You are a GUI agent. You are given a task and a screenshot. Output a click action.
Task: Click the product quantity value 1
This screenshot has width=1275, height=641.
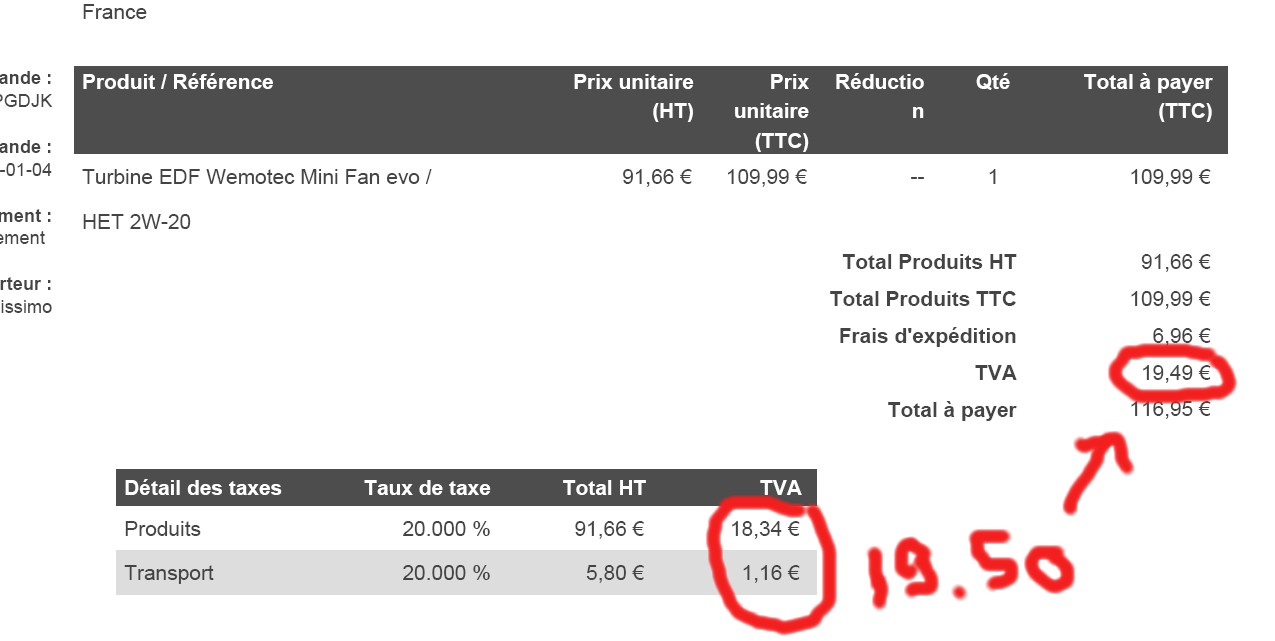(993, 178)
